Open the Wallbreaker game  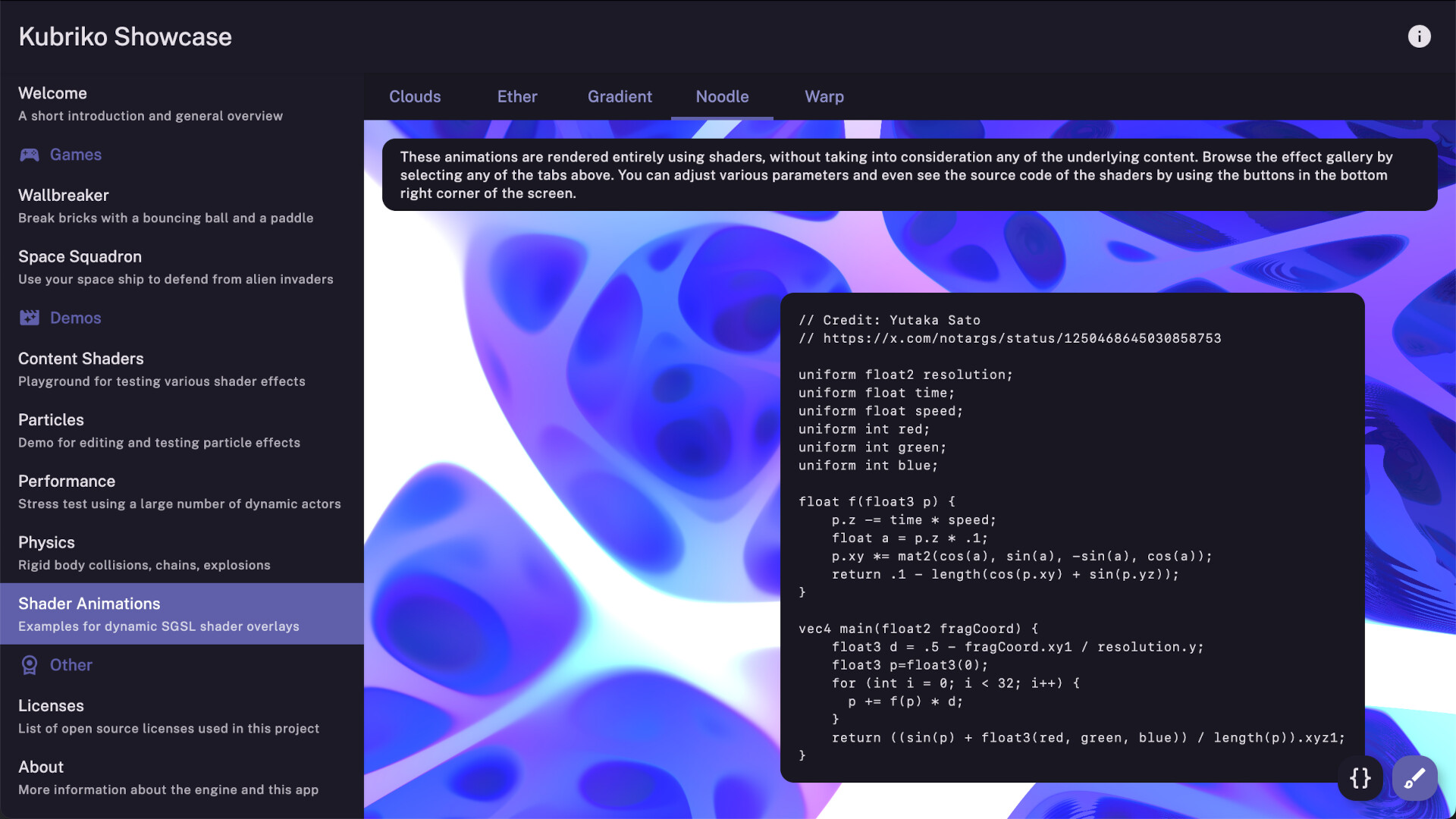pos(182,206)
